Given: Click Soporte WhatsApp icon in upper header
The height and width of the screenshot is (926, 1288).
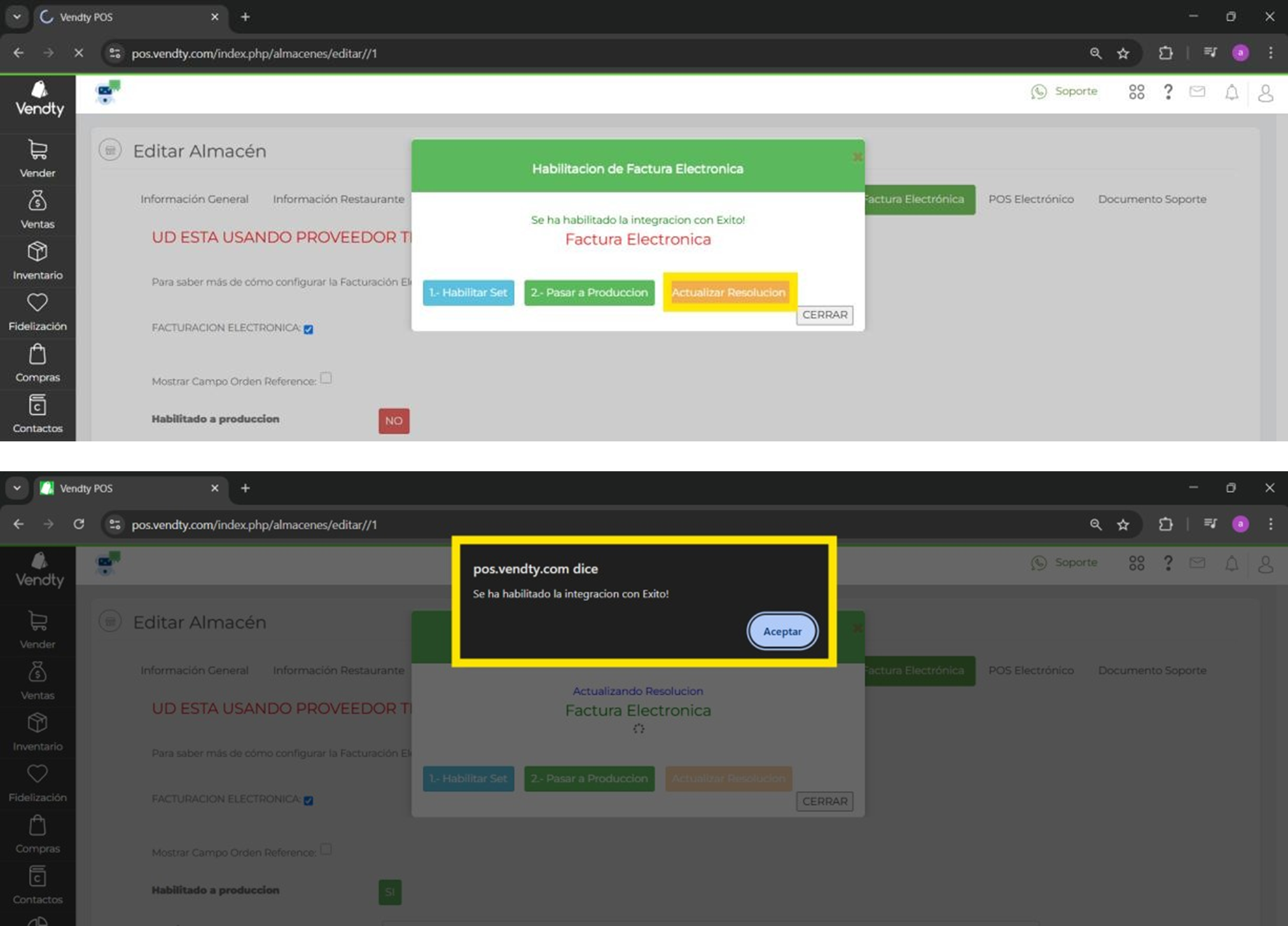Looking at the screenshot, I should pyautogui.click(x=1039, y=92).
